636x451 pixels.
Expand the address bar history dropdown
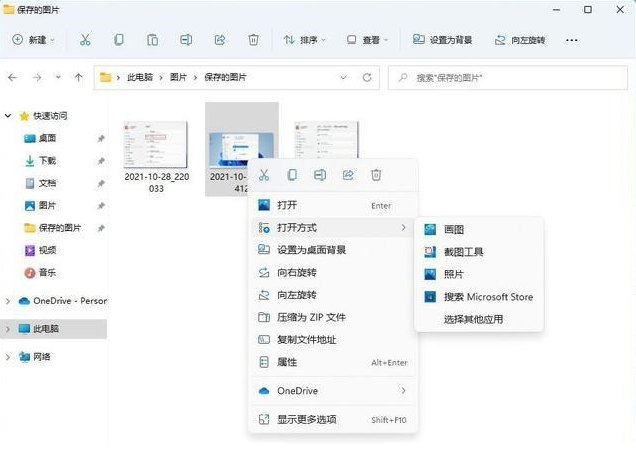[x=343, y=77]
